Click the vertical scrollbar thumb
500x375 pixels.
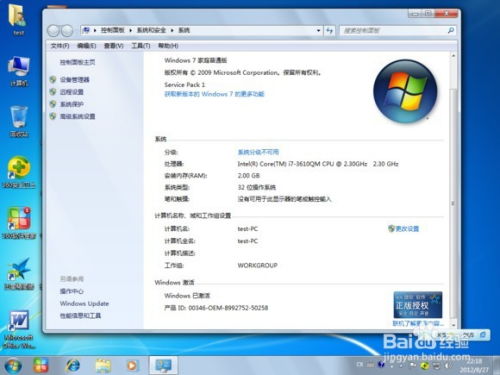tap(453, 203)
